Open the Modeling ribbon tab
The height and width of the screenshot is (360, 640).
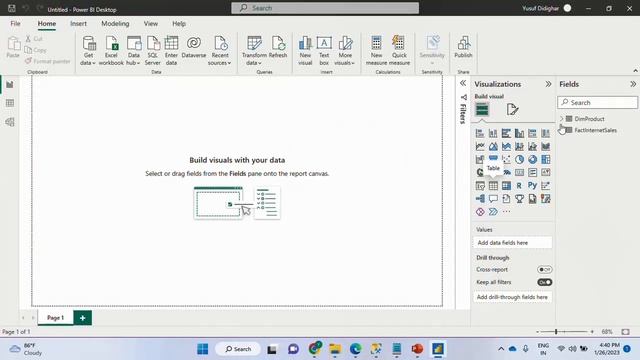tap(115, 24)
